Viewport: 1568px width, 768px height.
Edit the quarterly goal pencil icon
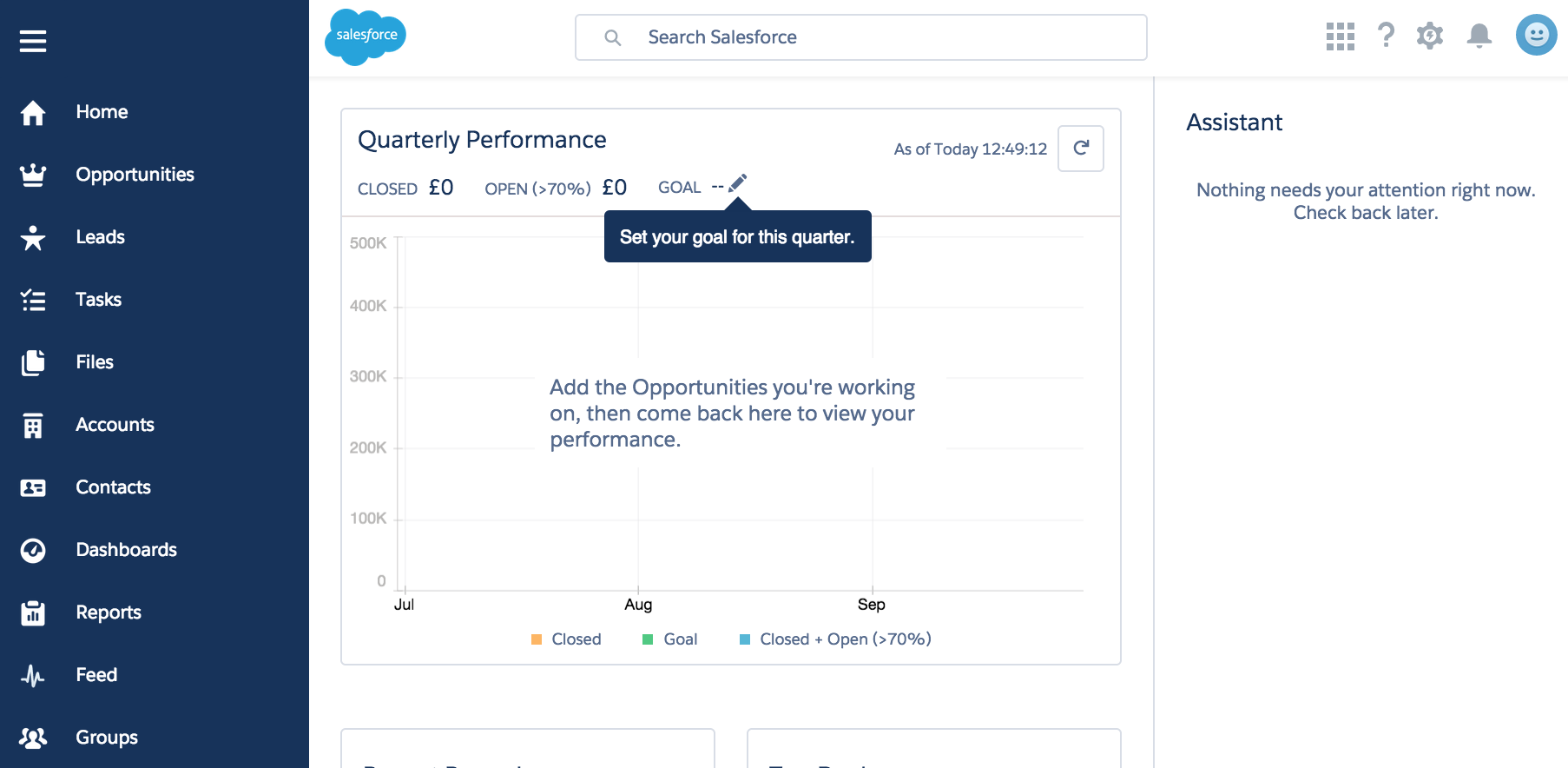click(737, 183)
